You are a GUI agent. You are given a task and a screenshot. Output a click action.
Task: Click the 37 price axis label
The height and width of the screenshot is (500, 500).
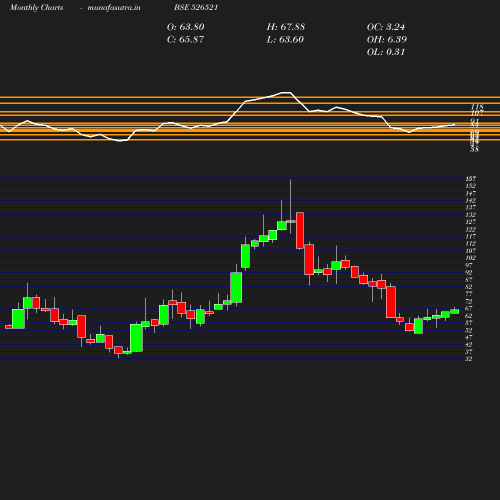click(x=469, y=352)
